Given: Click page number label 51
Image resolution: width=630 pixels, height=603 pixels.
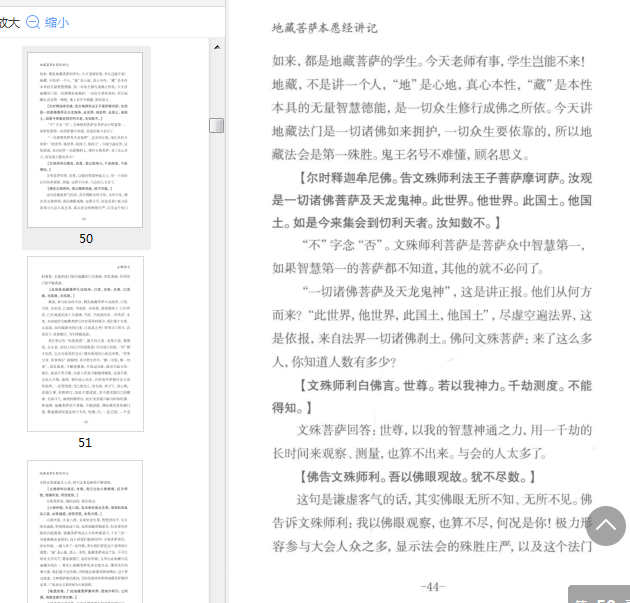Looking at the screenshot, I should tap(85, 443).
